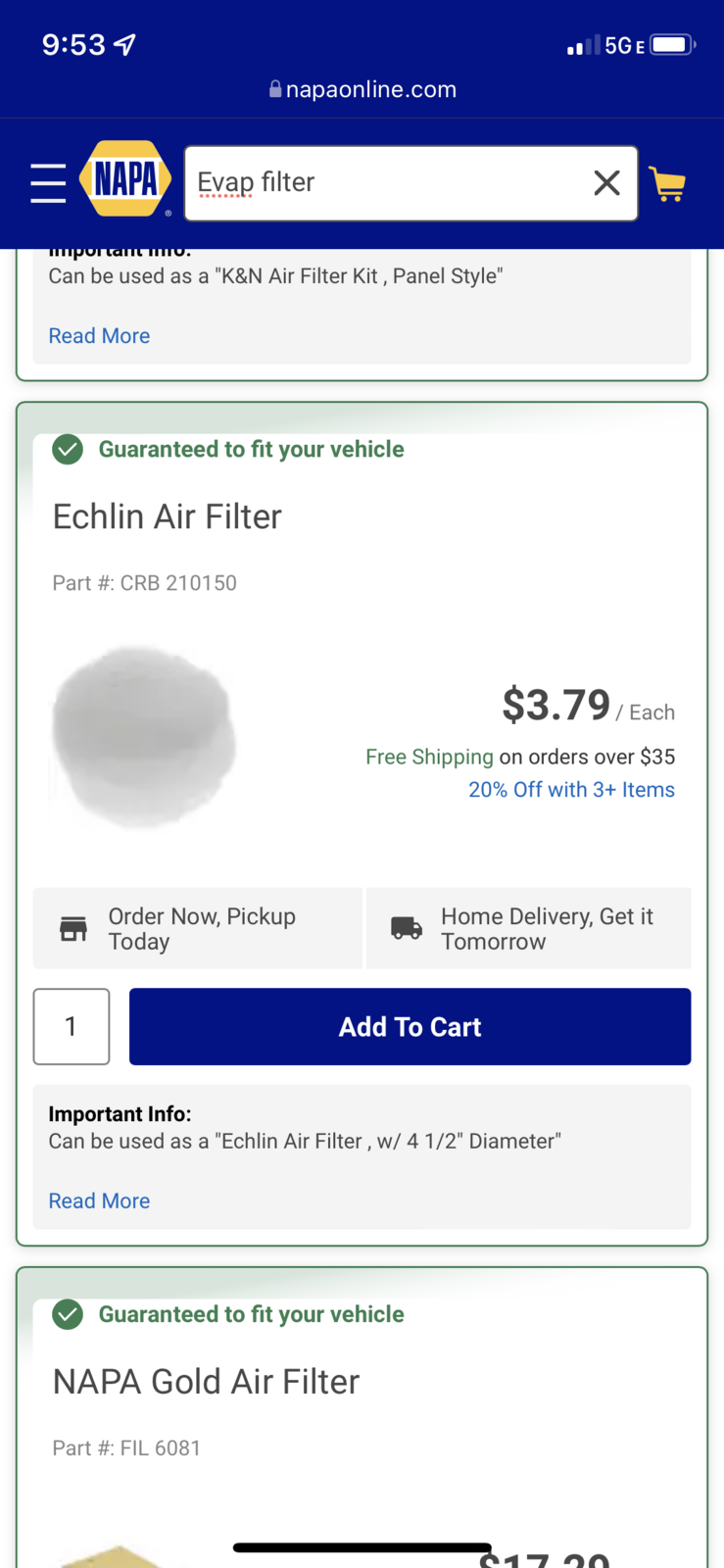Open the Echlin Air Filter product title

click(x=167, y=516)
